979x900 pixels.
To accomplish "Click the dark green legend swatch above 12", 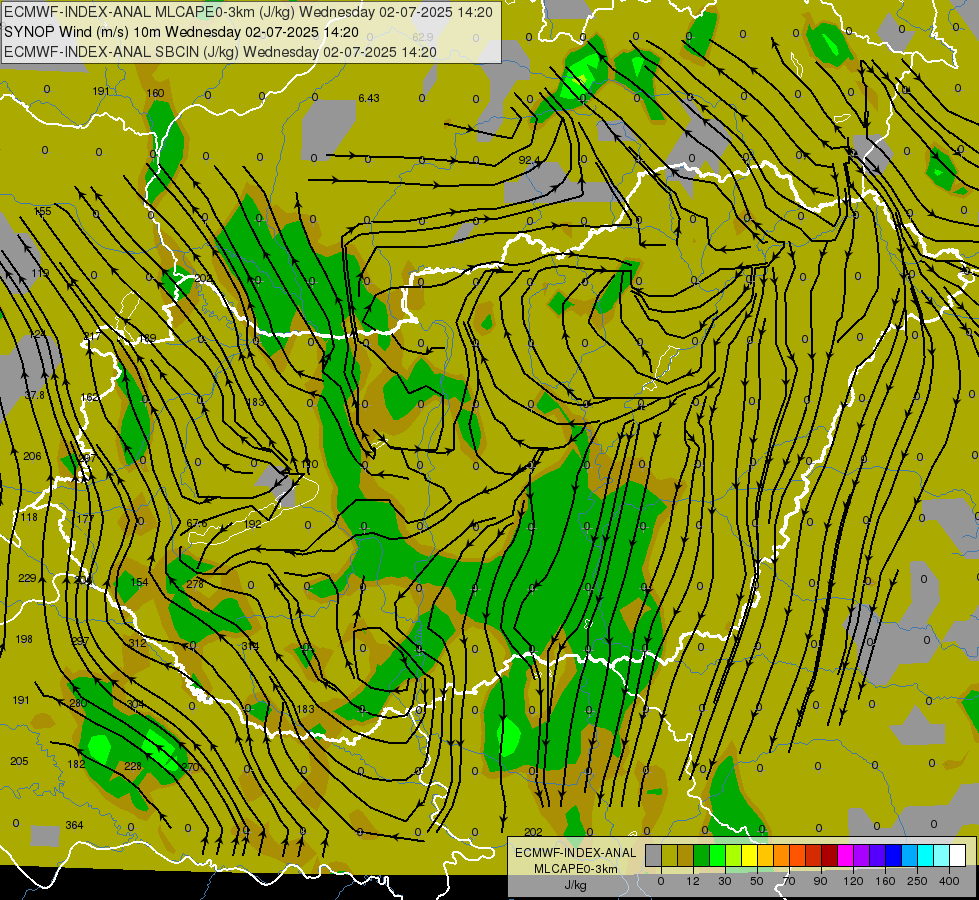I will (702, 855).
